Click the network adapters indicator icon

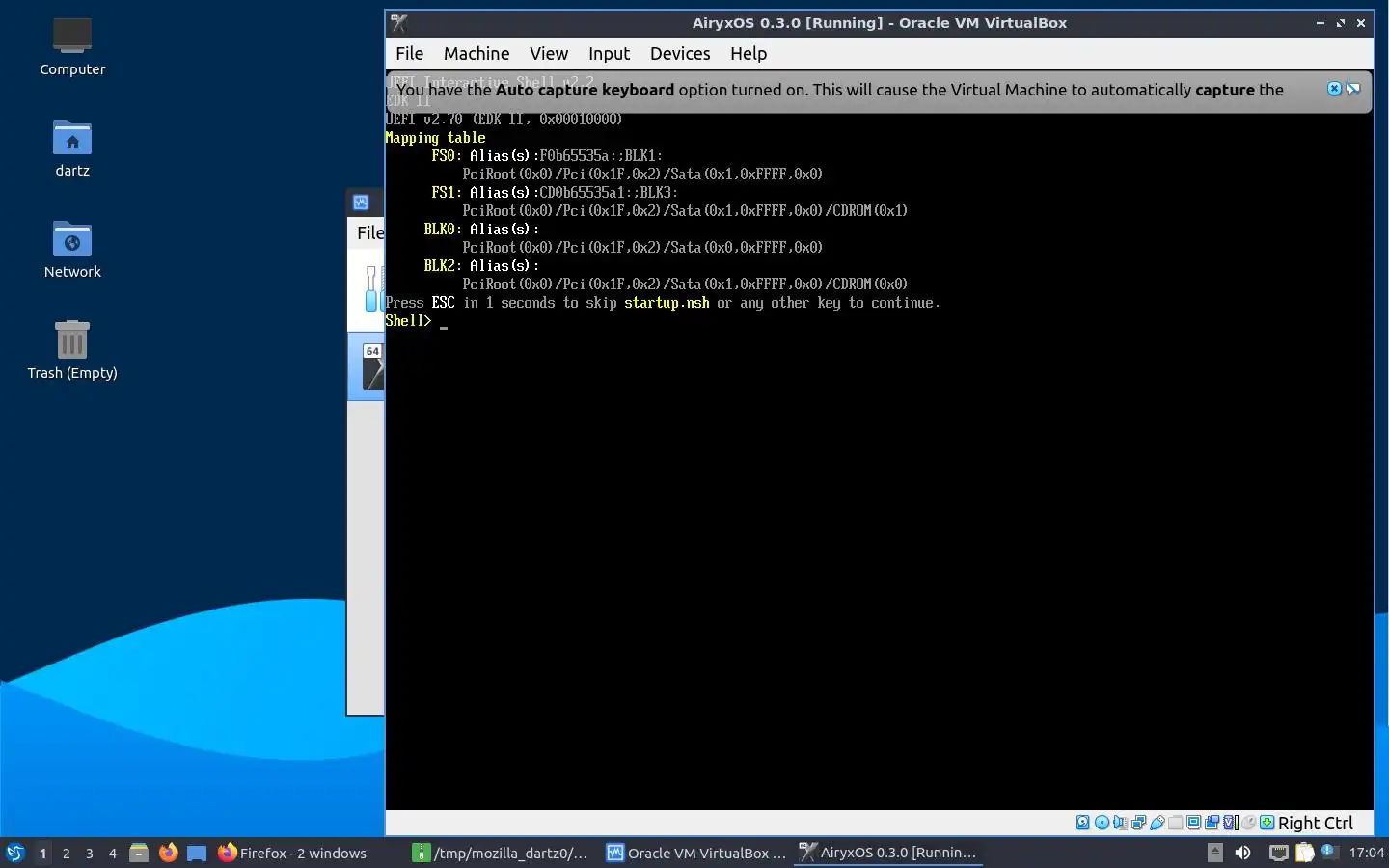[x=1138, y=823]
